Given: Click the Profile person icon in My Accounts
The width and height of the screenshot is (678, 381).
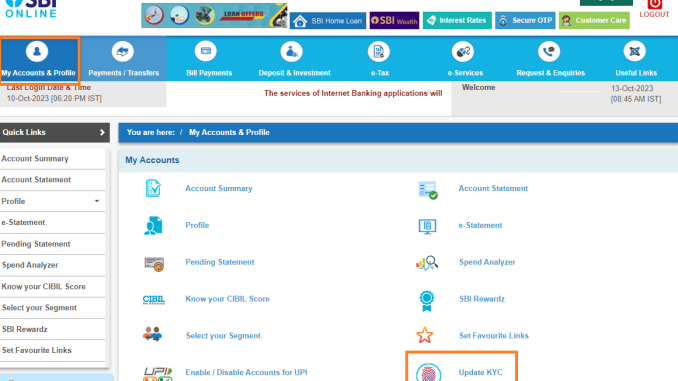Looking at the screenshot, I should 153,225.
